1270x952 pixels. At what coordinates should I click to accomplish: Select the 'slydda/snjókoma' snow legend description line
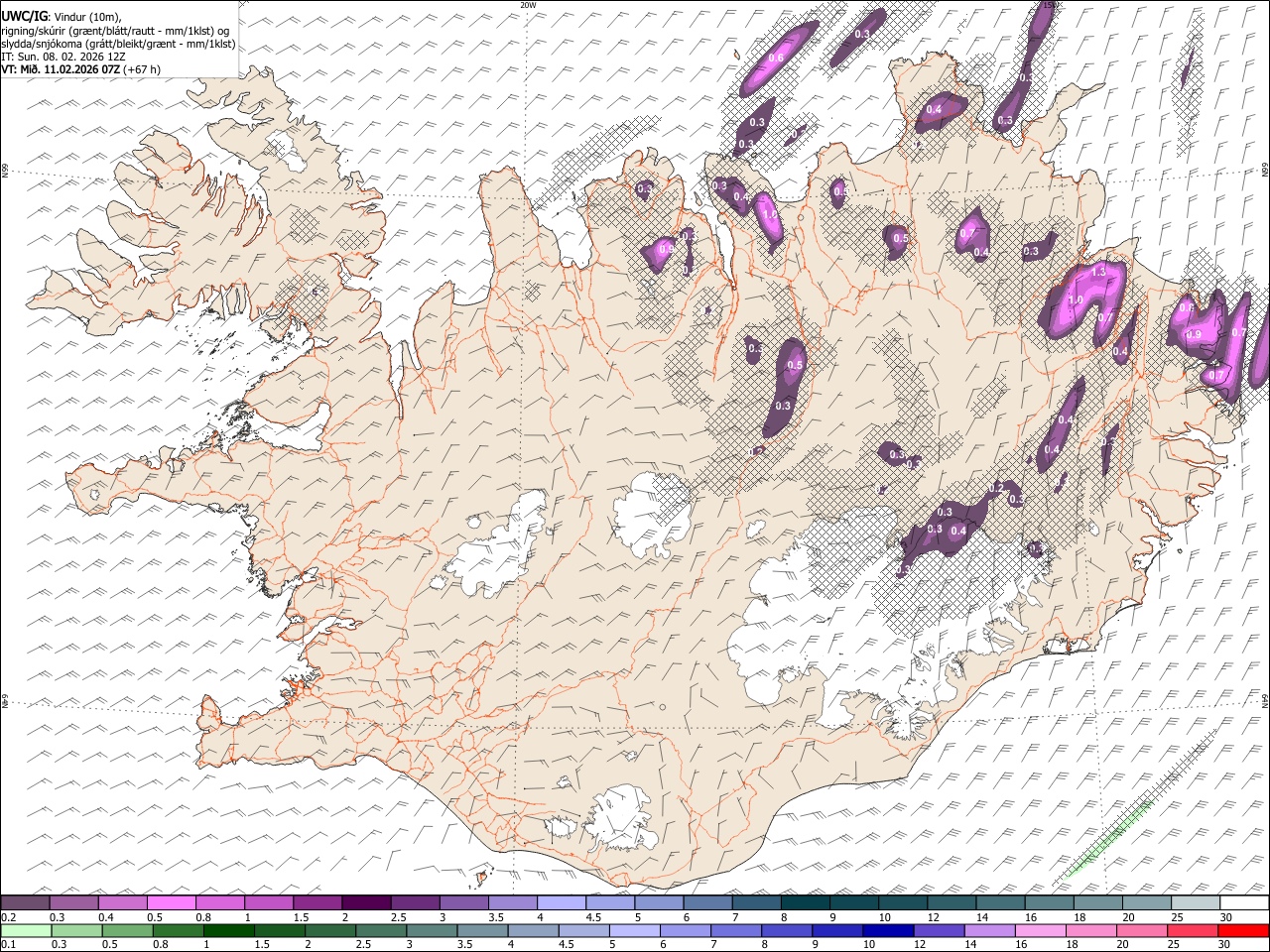pos(118,44)
